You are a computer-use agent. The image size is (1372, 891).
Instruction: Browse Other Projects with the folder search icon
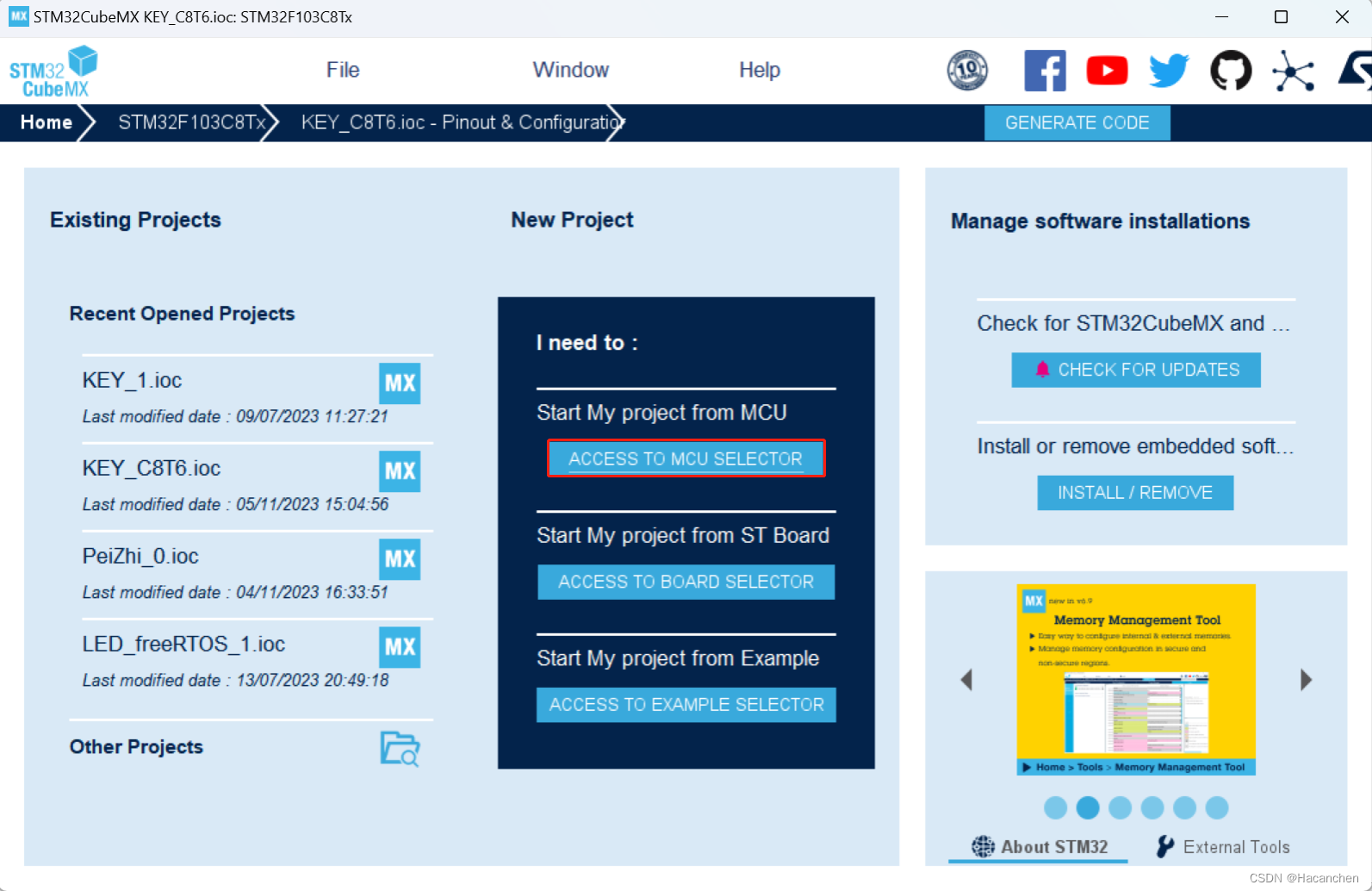click(x=400, y=748)
